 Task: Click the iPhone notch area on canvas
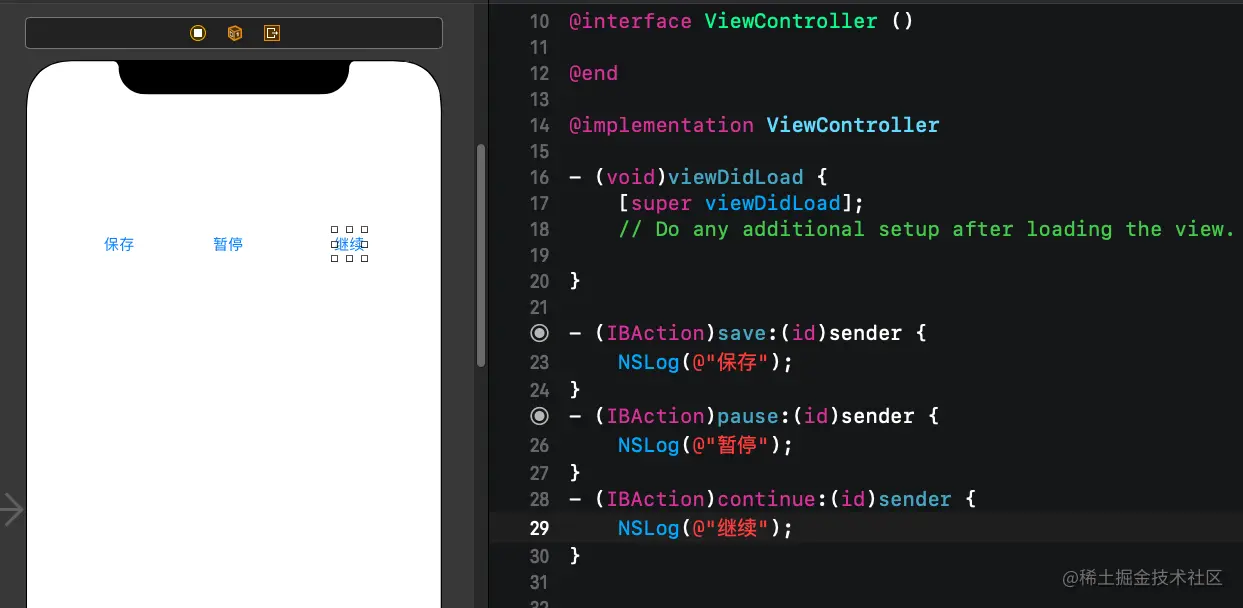click(x=234, y=77)
